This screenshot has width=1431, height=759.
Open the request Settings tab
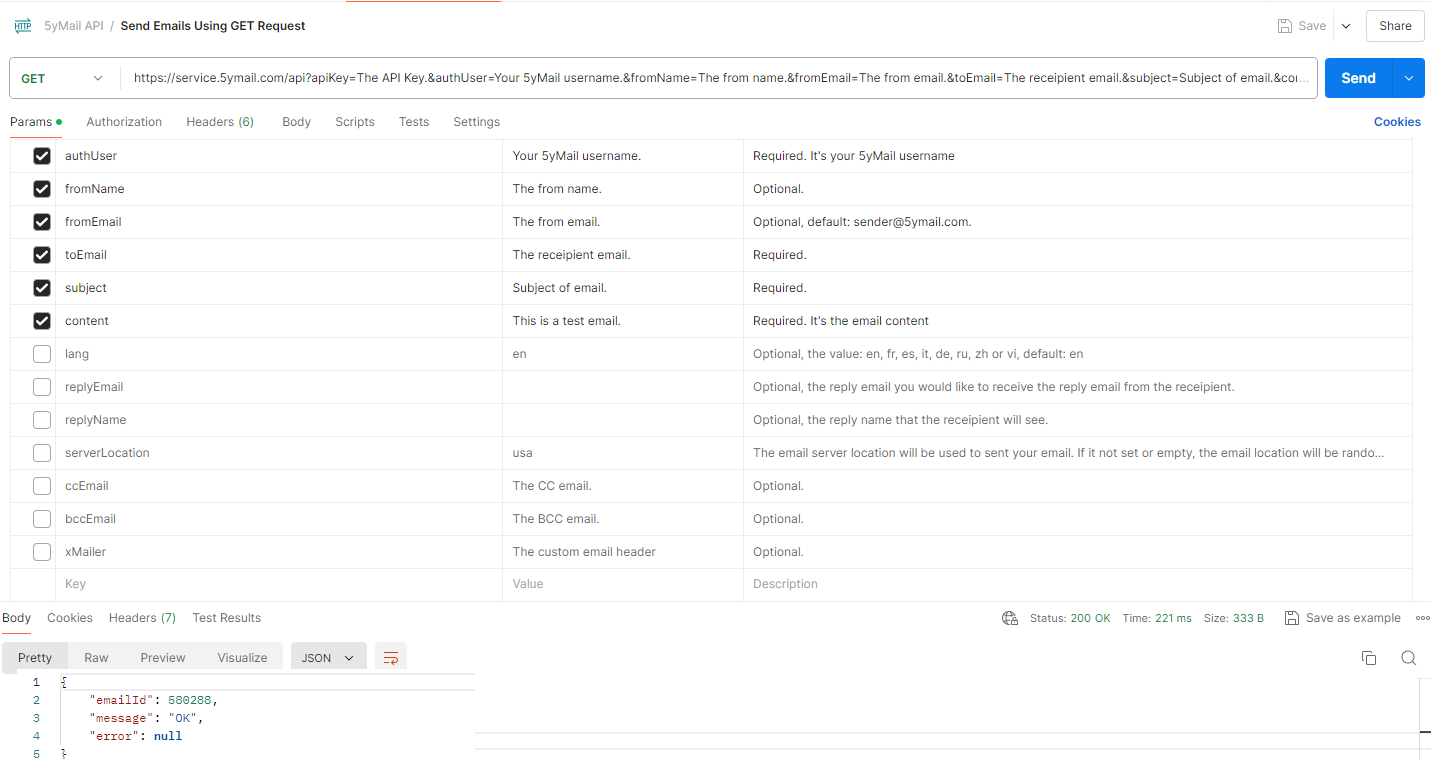click(476, 122)
